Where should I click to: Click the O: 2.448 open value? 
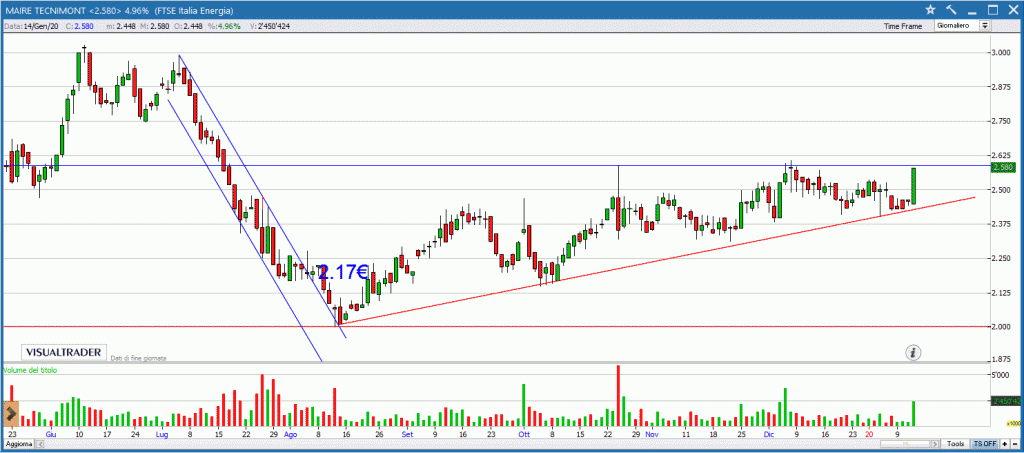(188, 26)
